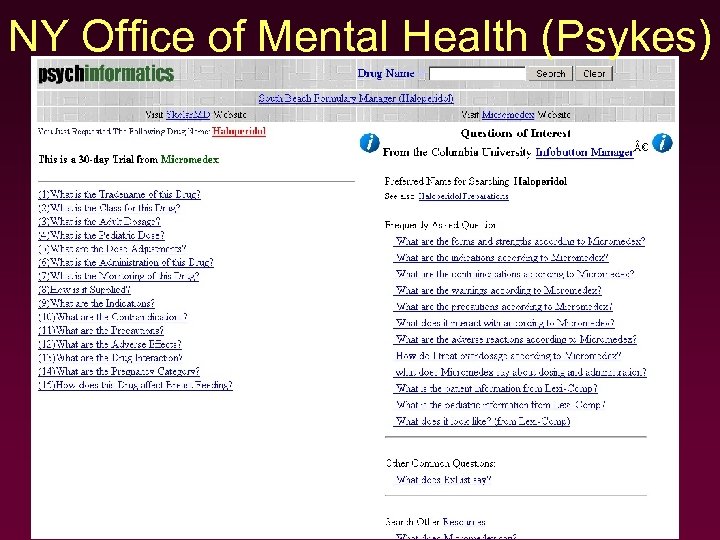Open warnings according to Micromedex link
The width and height of the screenshot is (720, 540).
498,290
